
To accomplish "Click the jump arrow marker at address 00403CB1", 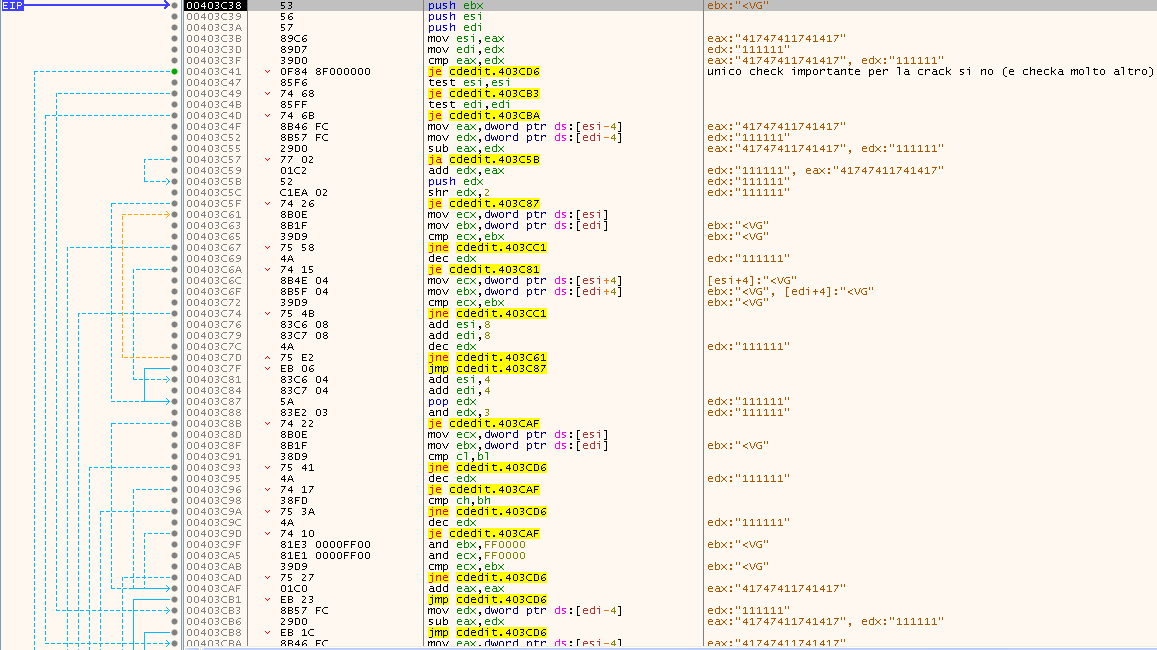I will click(x=267, y=600).
